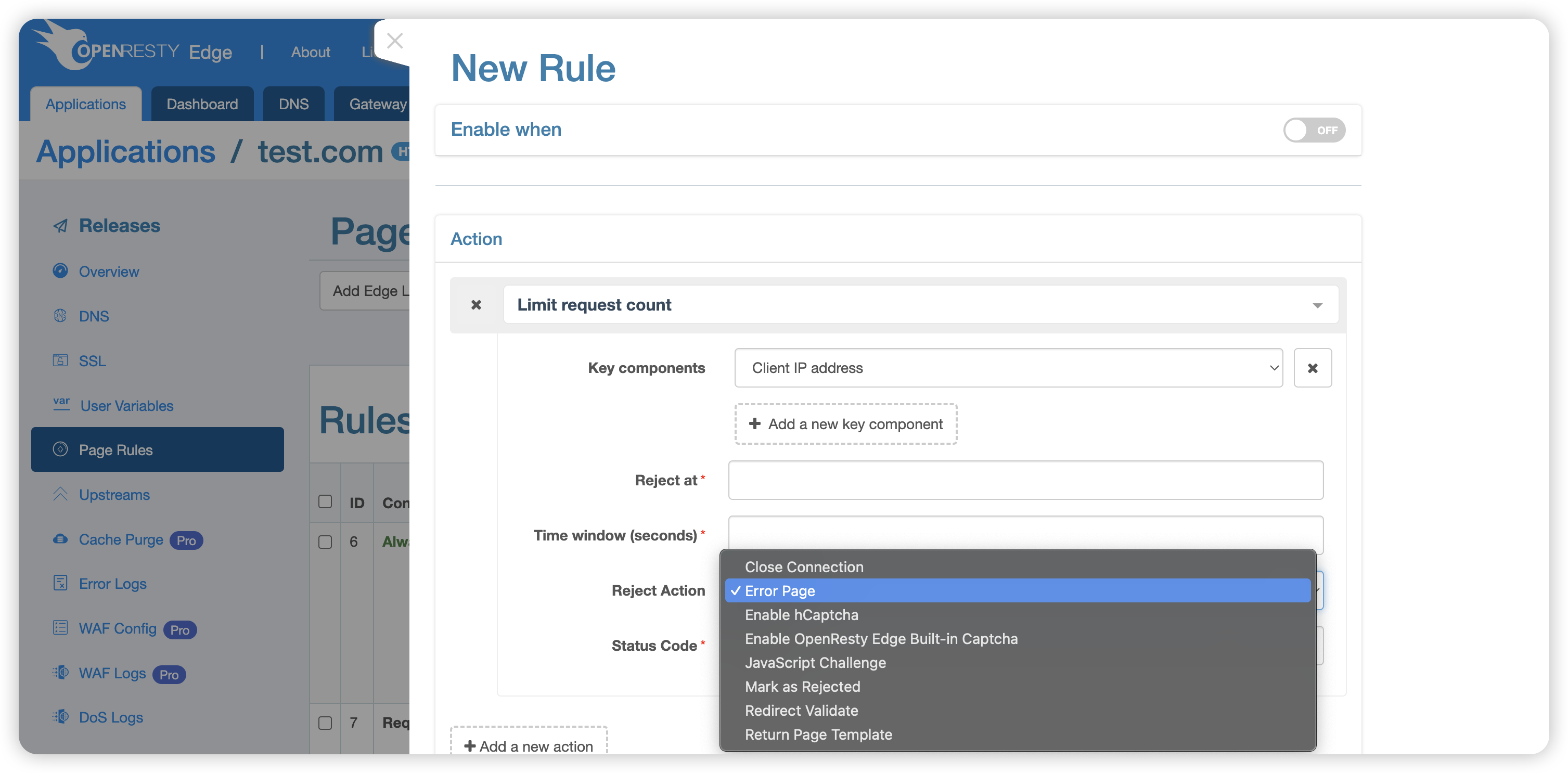Click the DNS globe icon in sidebar
The height and width of the screenshot is (773, 1568).
tap(60, 315)
